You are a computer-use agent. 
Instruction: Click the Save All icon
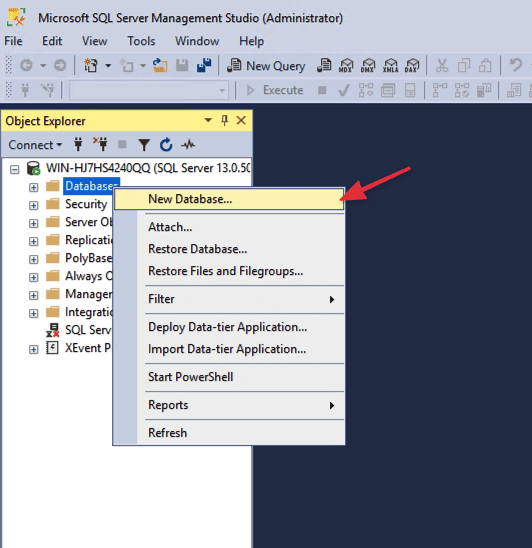[x=204, y=65]
